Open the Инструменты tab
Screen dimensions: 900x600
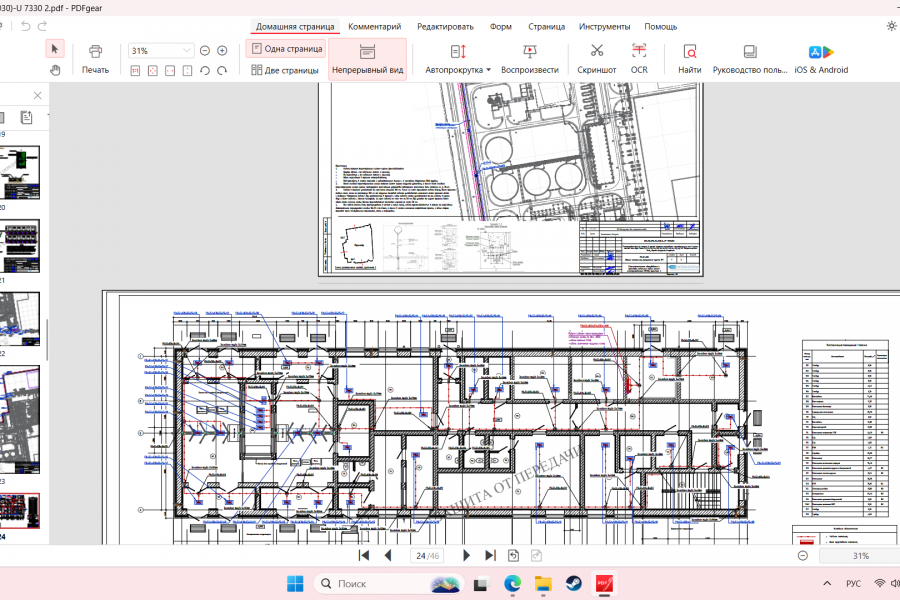[604, 26]
